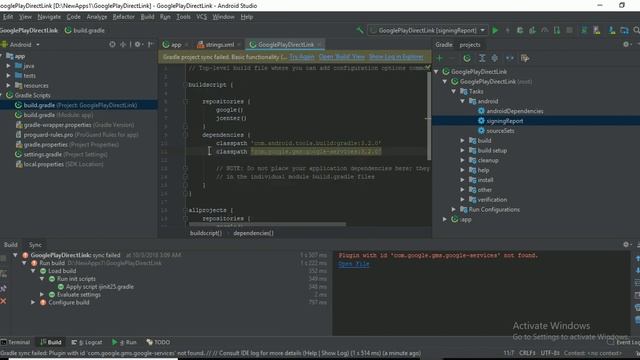Click the Attach debugger to process icon
640x360 pixels.
pos(557,30)
